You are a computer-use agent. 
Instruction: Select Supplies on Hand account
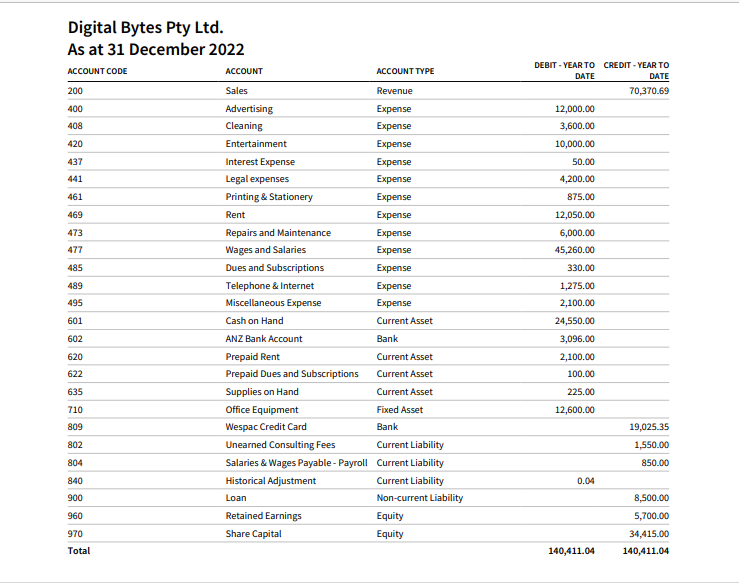pos(262,392)
